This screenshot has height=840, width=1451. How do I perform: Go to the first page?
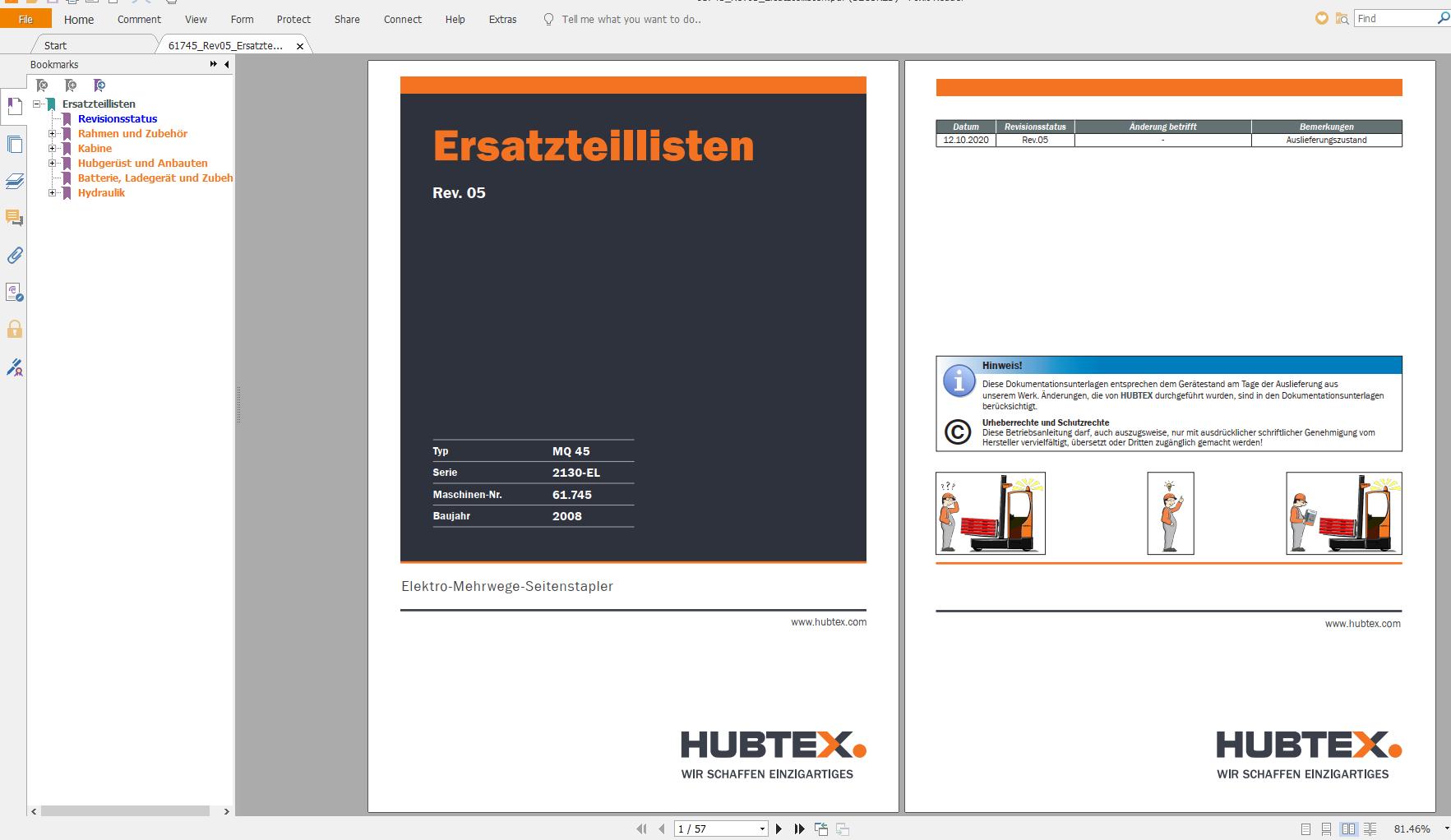(x=641, y=828)
